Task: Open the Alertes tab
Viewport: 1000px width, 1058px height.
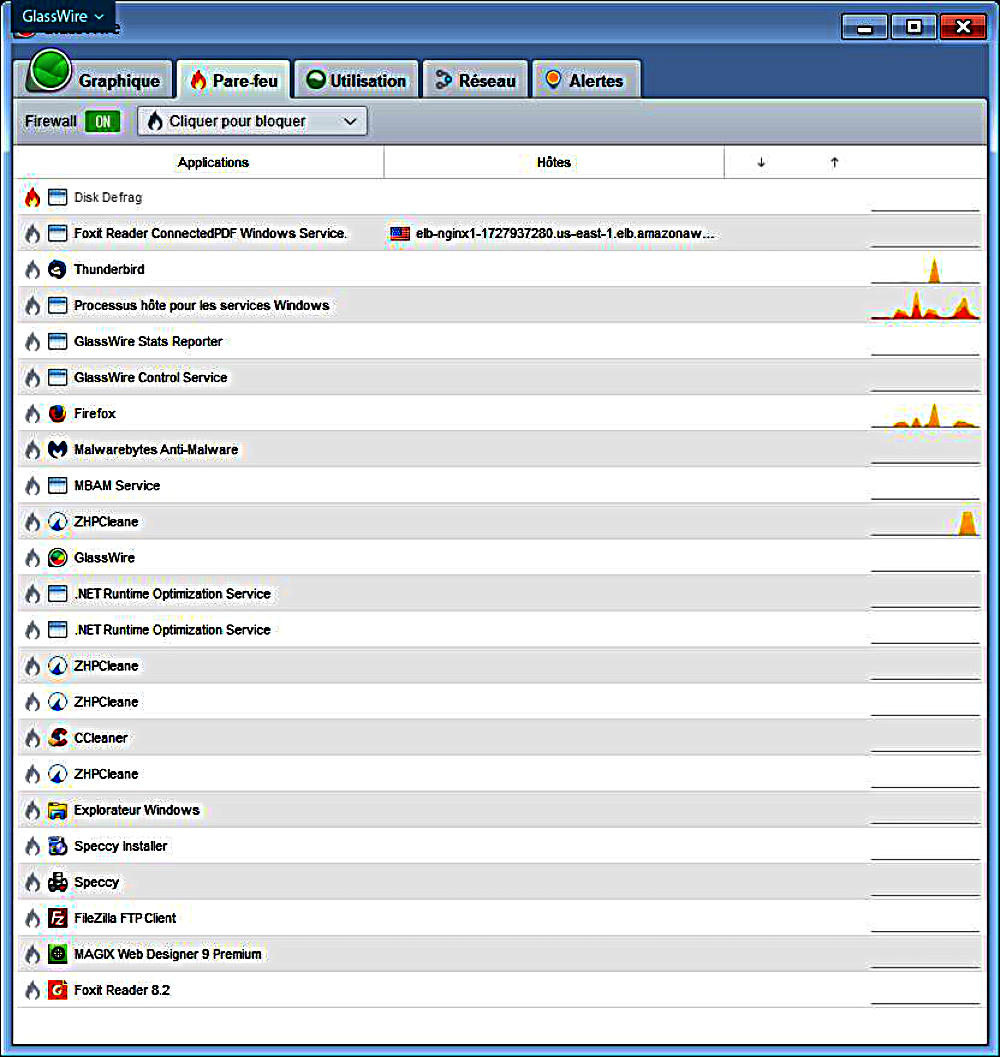Action: tap(586, 80)
